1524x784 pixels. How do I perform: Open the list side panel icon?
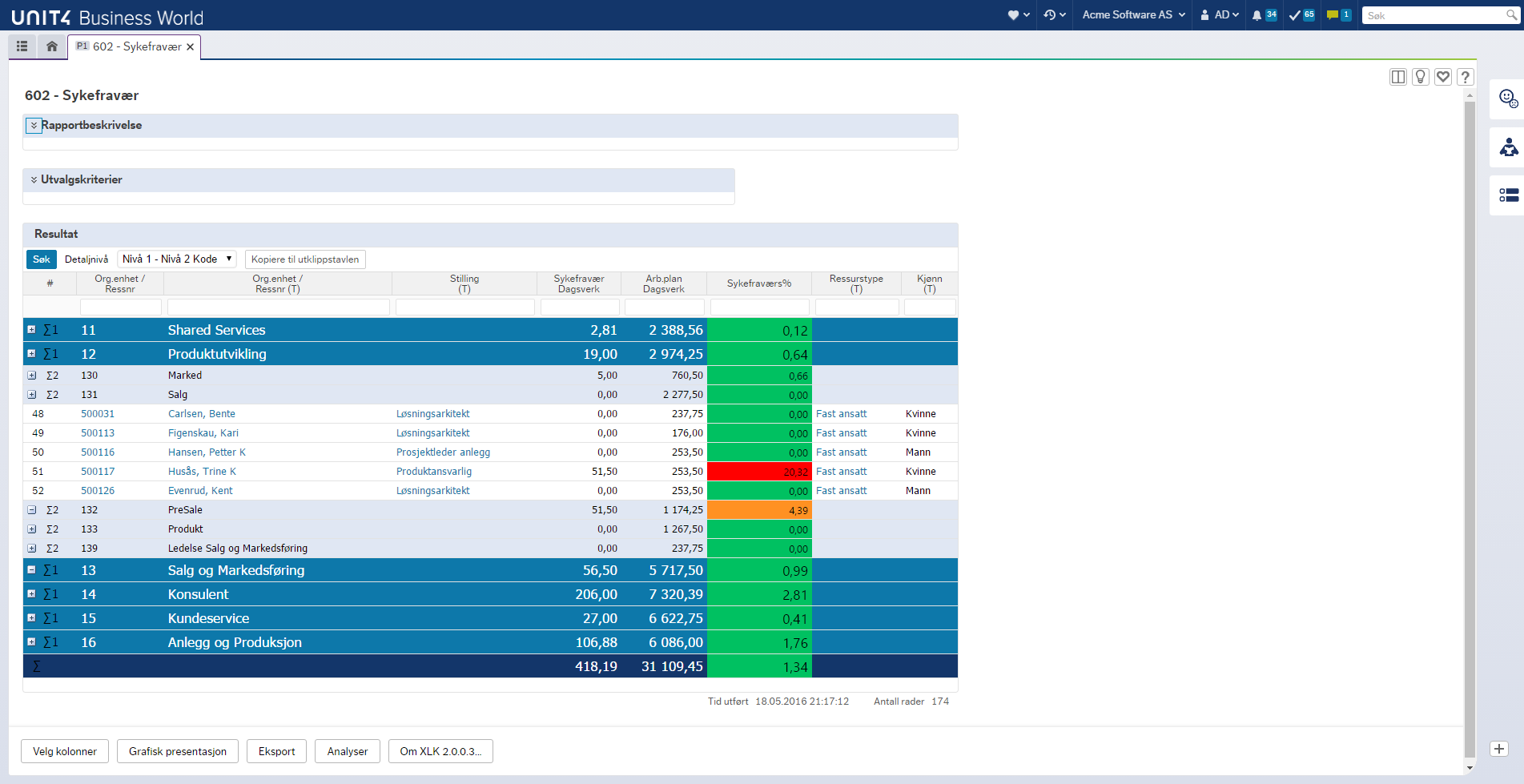tap(1508, 195)
